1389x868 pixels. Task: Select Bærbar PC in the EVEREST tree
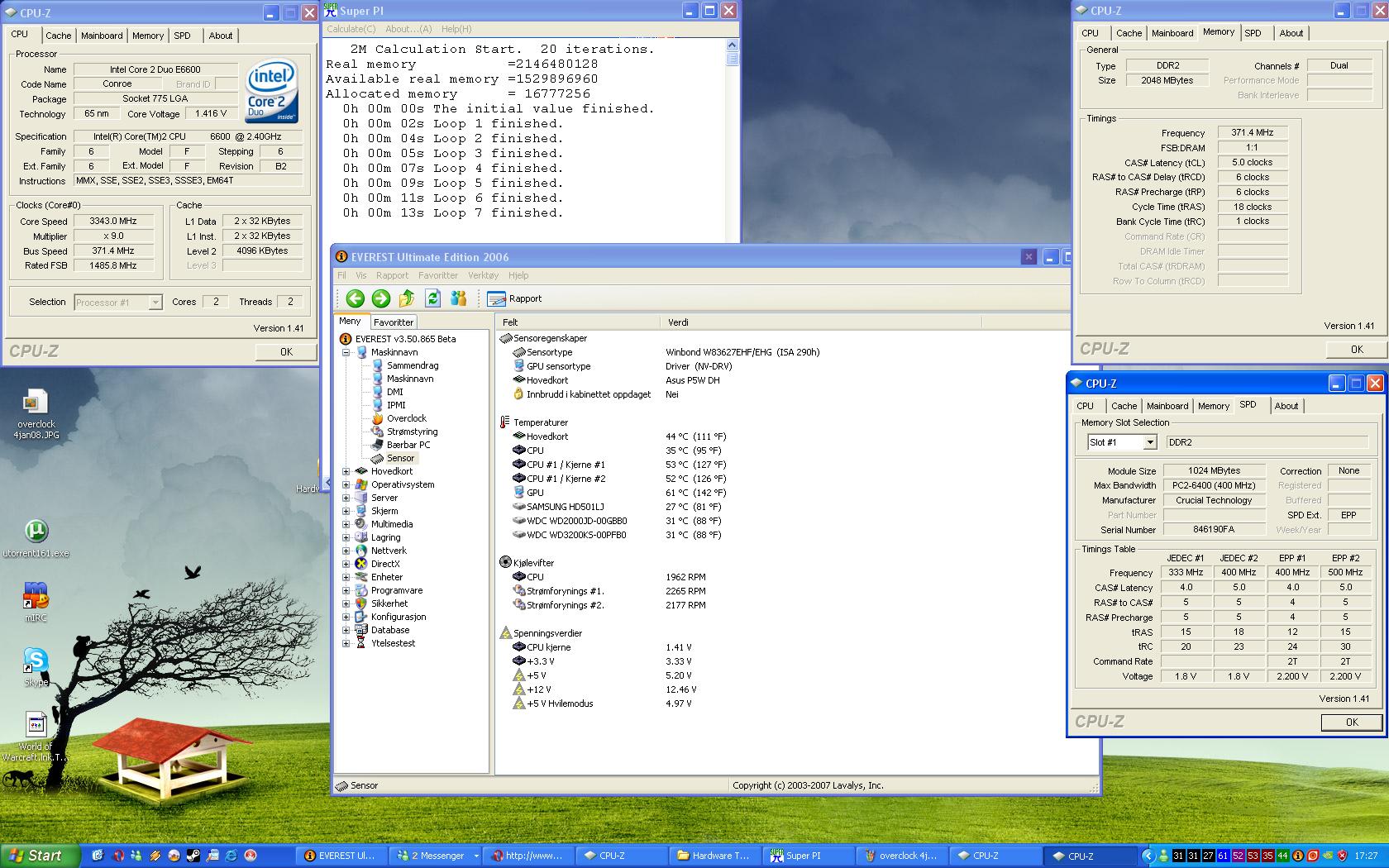[x=401, y=445]
